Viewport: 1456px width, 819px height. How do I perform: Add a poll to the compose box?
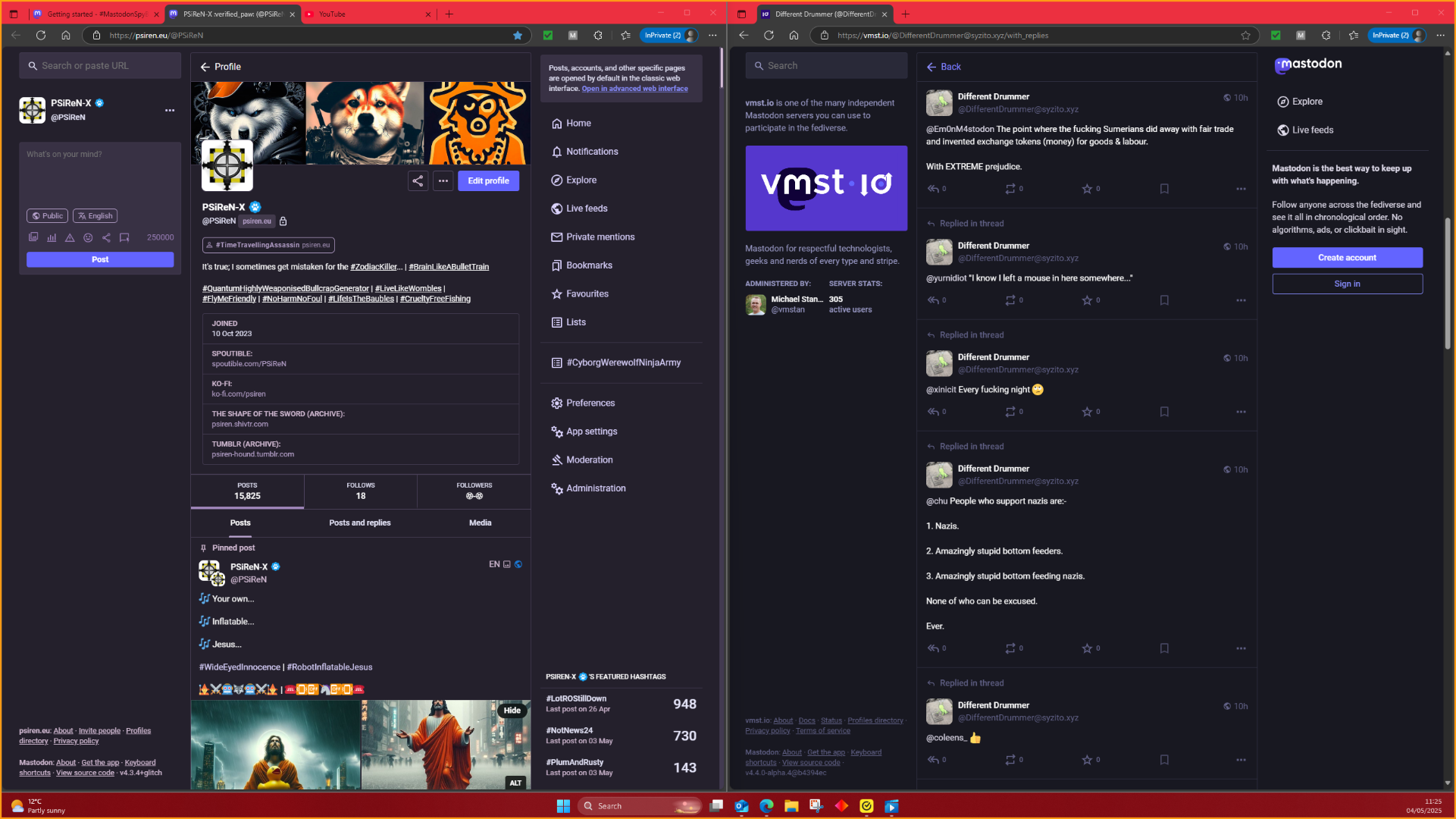point(52,237)
